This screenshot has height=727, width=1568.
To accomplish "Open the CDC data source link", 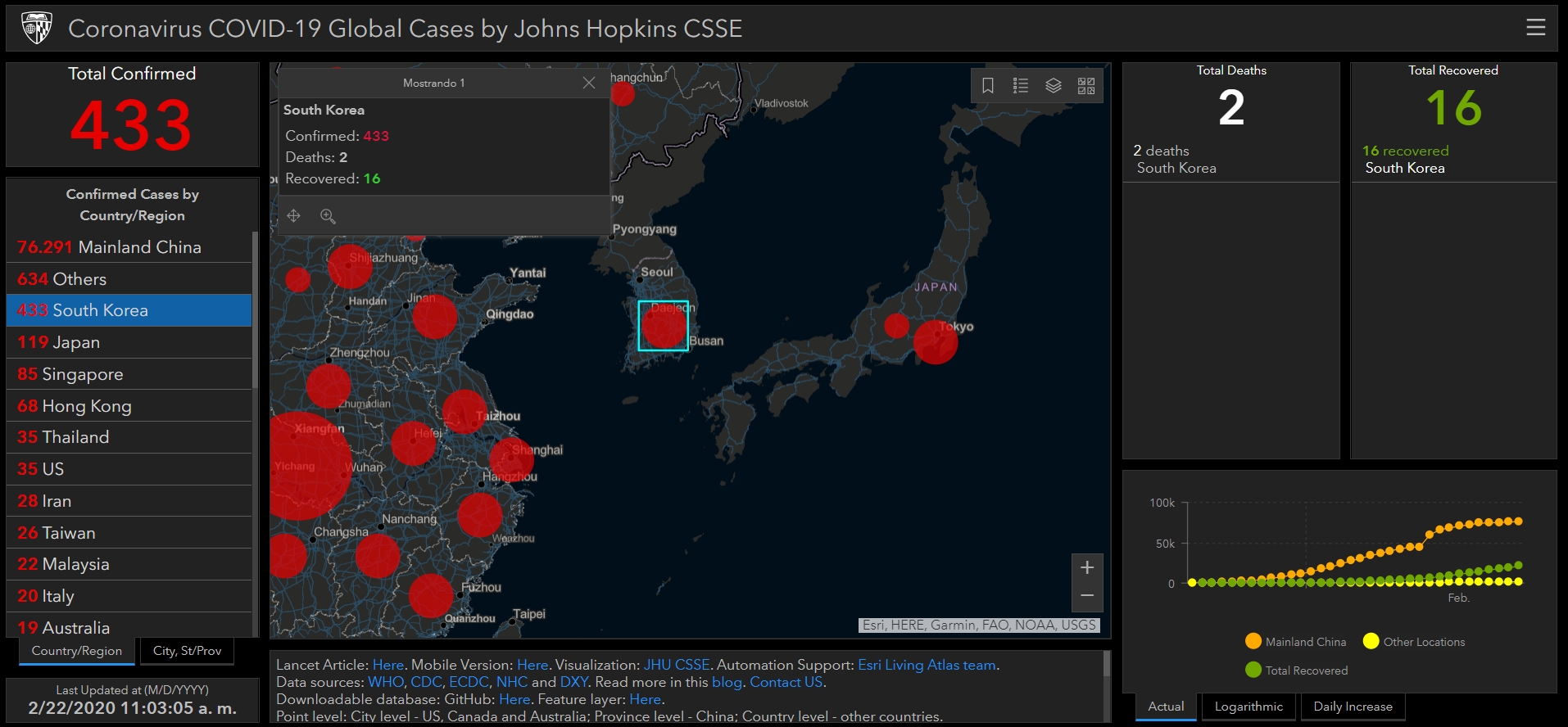I will pos(426,682).
